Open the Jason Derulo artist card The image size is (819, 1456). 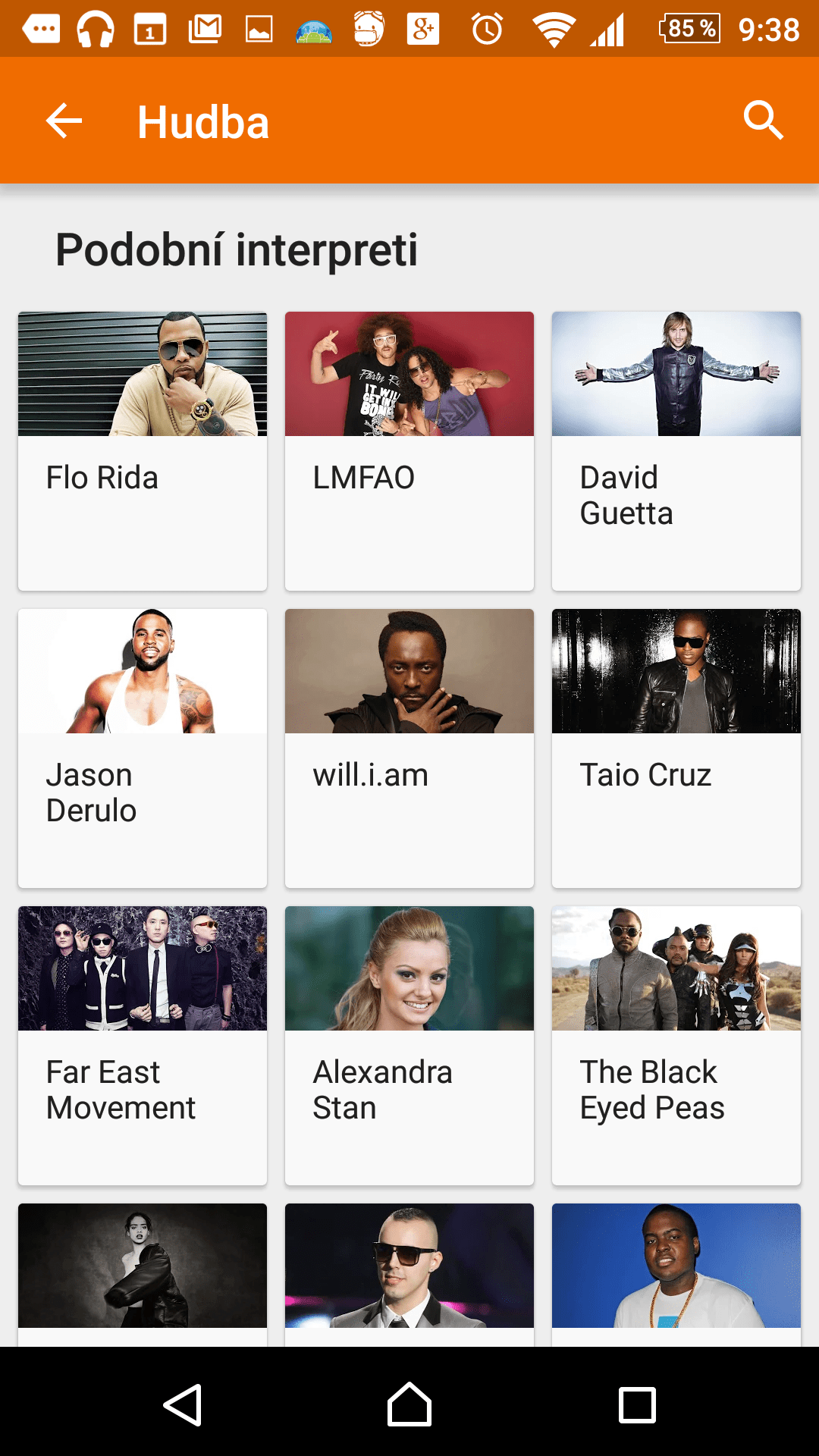coord(143,748)
